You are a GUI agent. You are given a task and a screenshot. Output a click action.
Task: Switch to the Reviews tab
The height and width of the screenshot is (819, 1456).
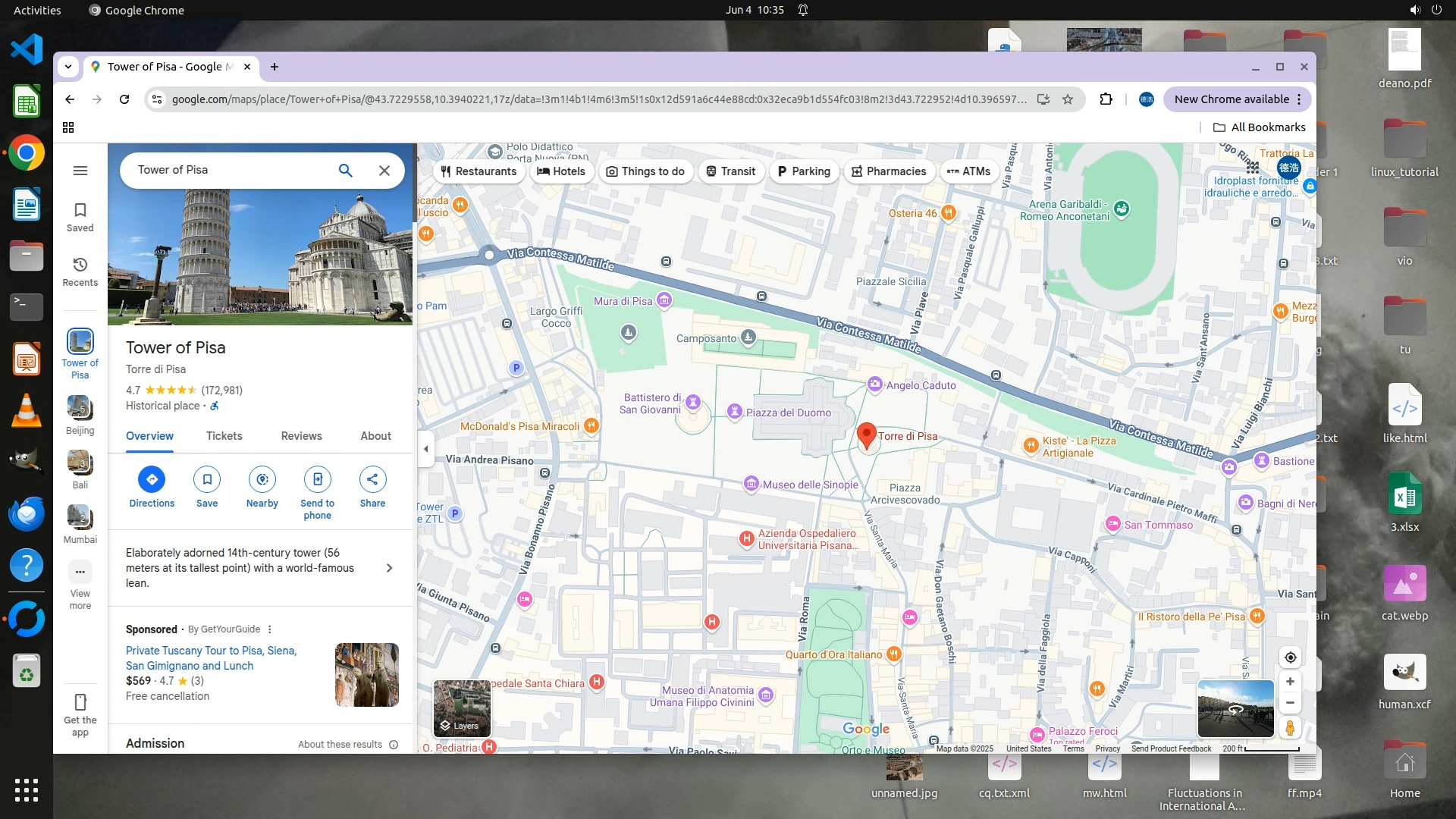301,436
